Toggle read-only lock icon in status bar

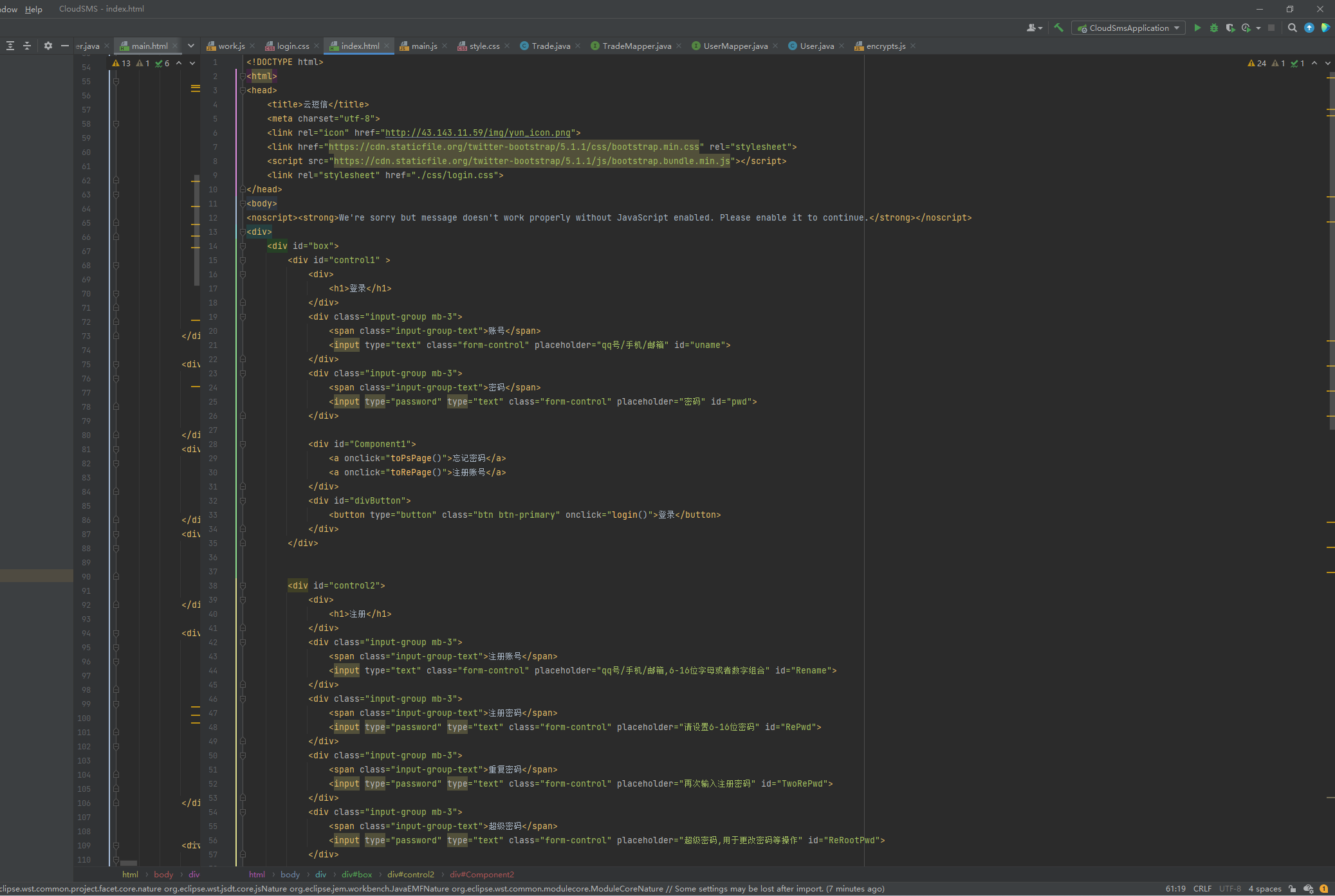tap(1293, 889)
